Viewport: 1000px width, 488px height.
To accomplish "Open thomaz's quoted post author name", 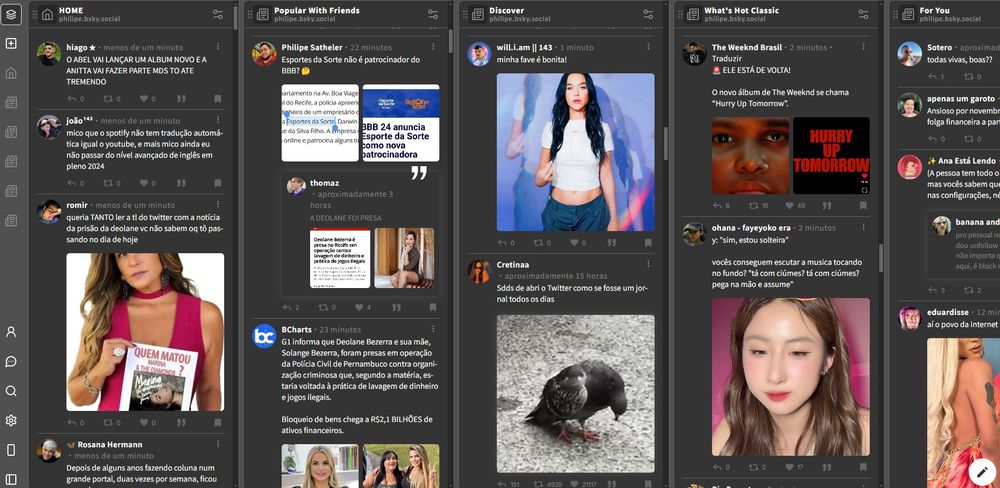I will click(x=325, y=183).
